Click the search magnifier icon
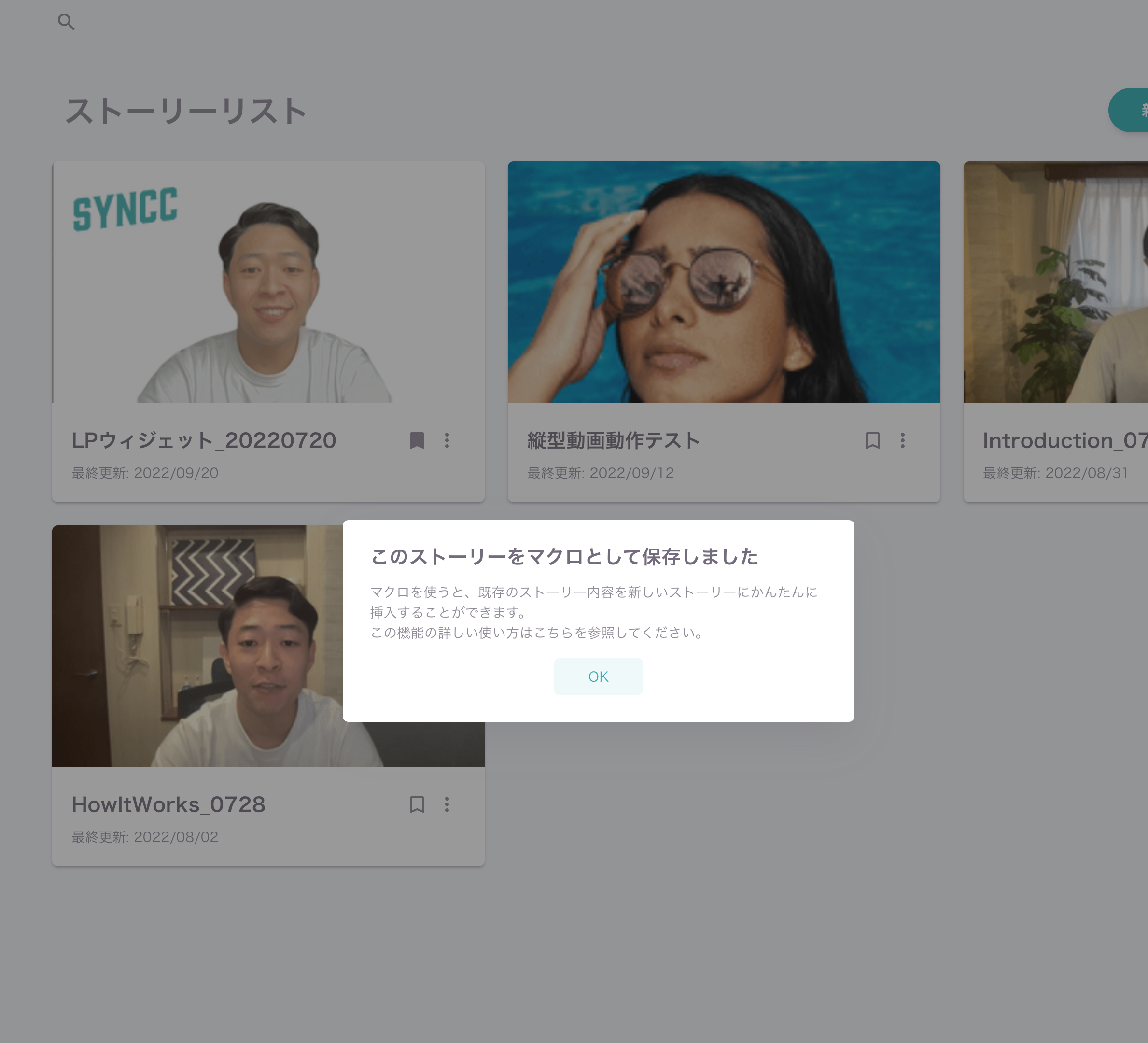The height and width of the screenshot is (1043, 1148). click(x=66, y=22)
